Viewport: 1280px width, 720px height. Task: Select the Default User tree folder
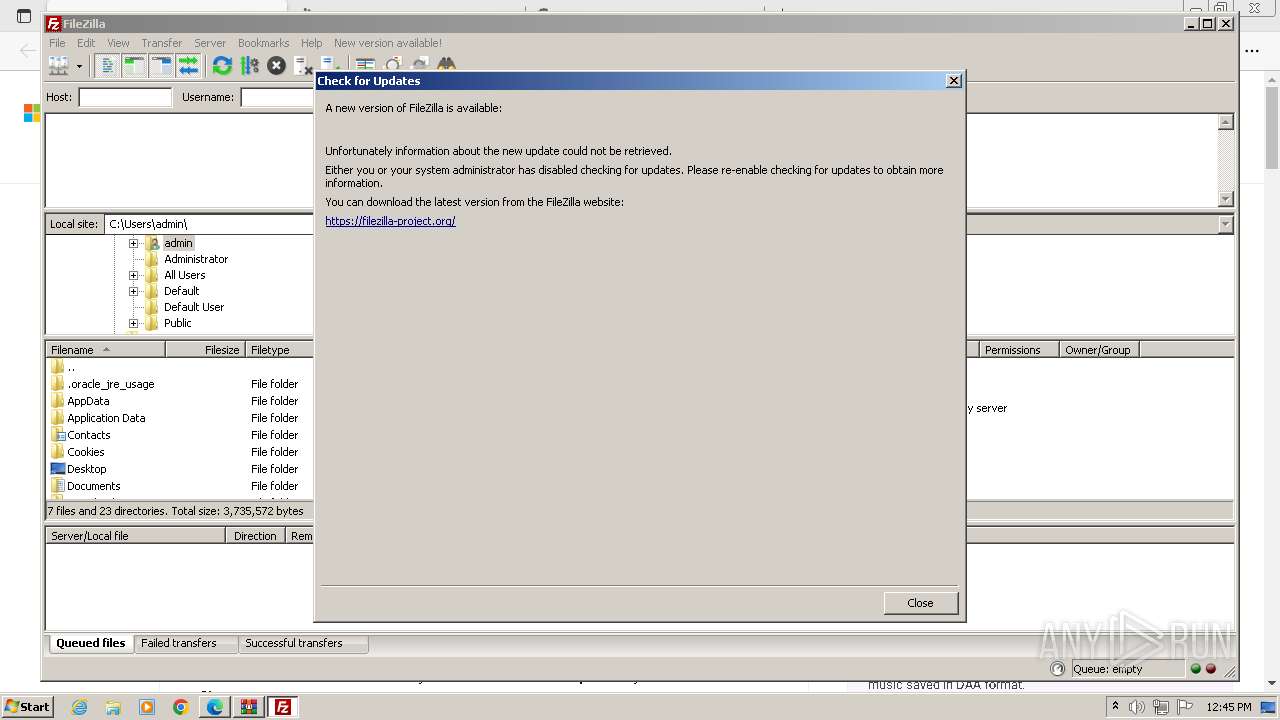(x=194, y=307)
